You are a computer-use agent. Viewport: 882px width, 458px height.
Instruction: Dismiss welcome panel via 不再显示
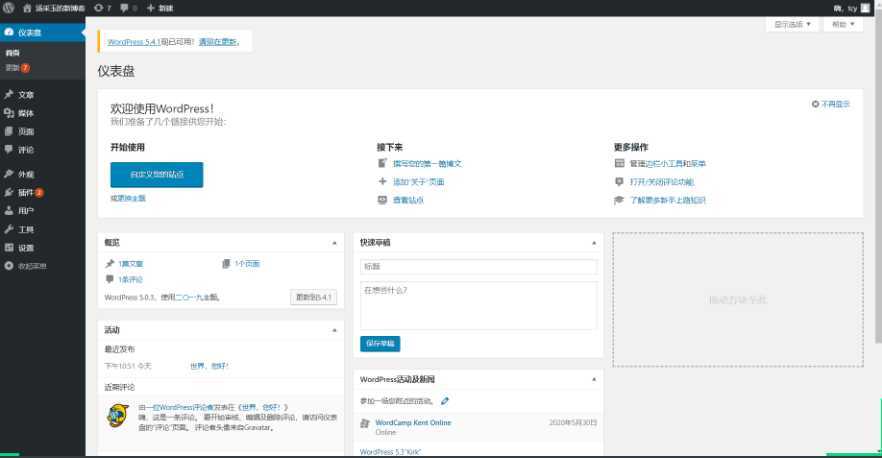pyautogui.click(x=831, y=104)
